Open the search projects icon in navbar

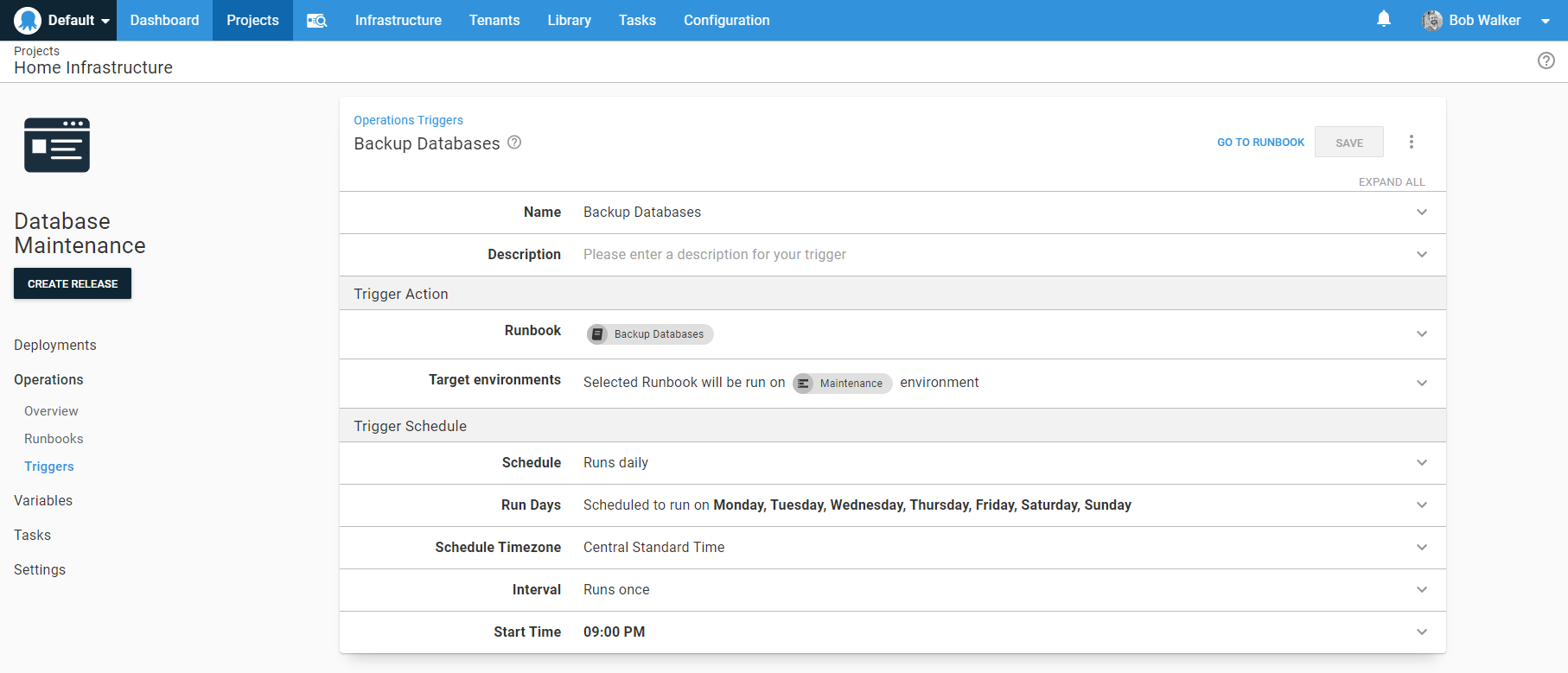pyautogui.click(x=316, y=20)
